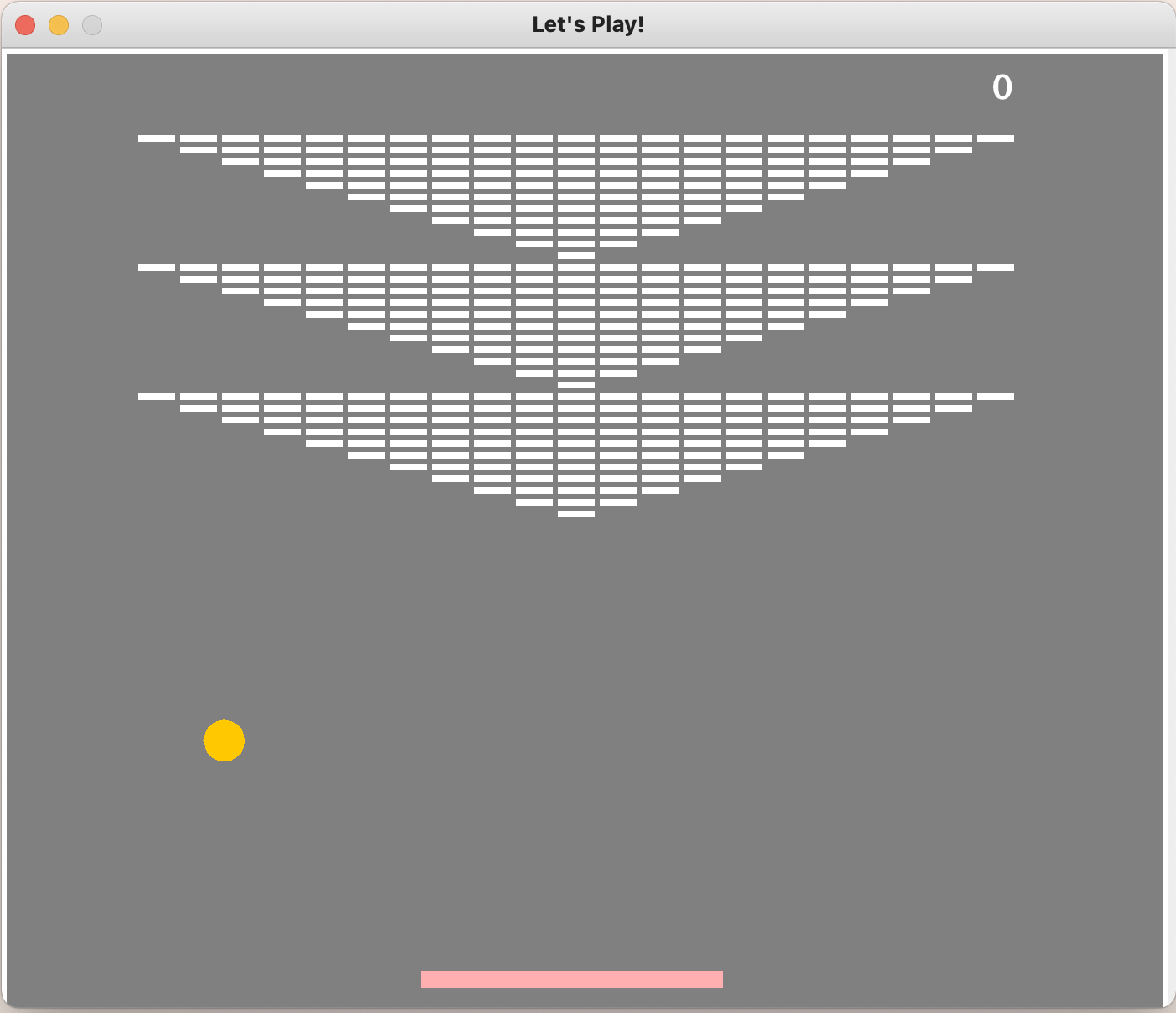Click the score value 0
This screenshot has width=1176, height=1013.
click(x=1002, y=87)
